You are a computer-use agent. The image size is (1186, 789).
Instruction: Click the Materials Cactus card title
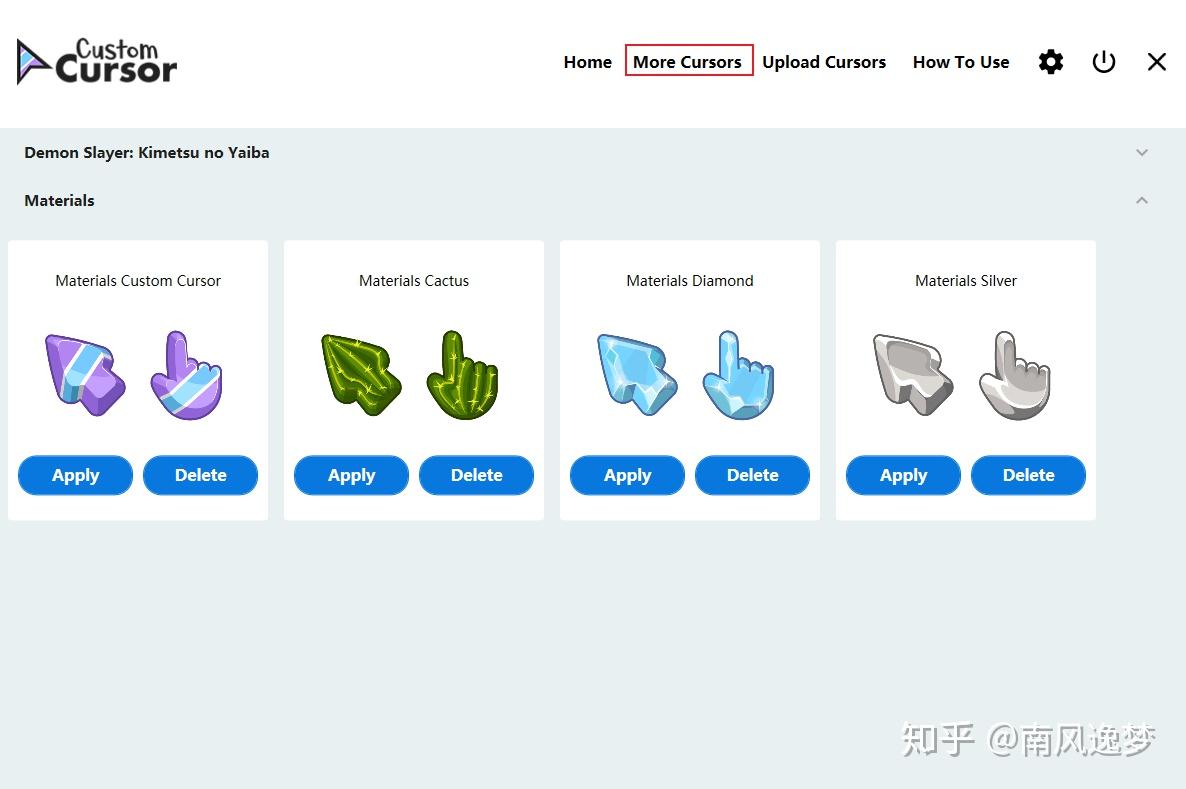coord(413,281)
